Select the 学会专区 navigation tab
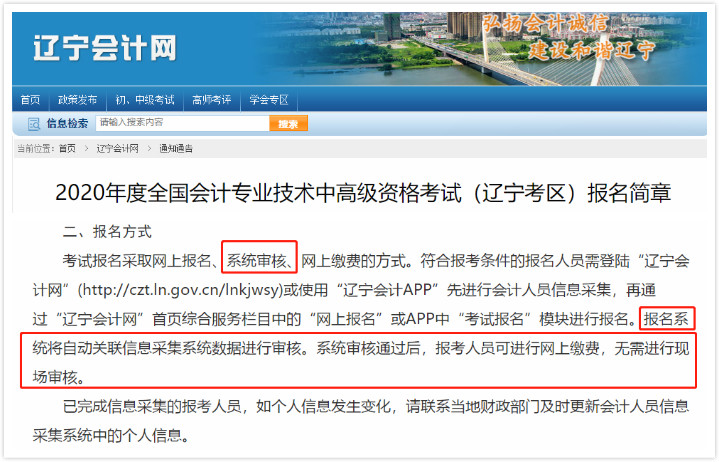 pos(268,100)
